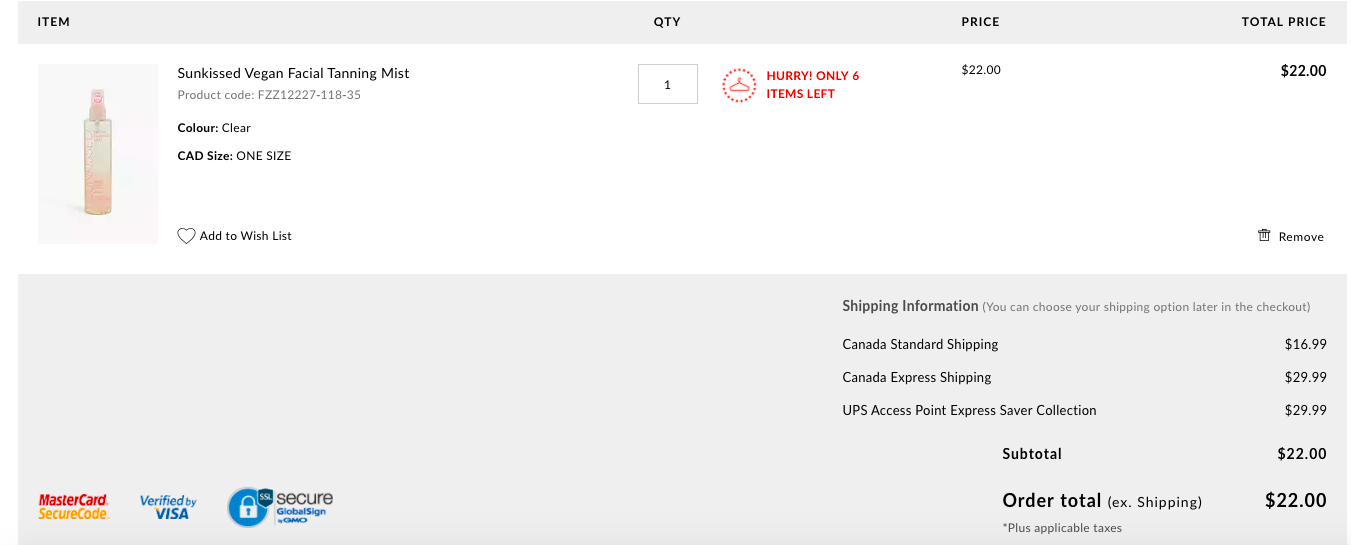Click the Hurry only 6 items left text
The width and height of the screenshot is (1351, 545).
coord(813,85)
